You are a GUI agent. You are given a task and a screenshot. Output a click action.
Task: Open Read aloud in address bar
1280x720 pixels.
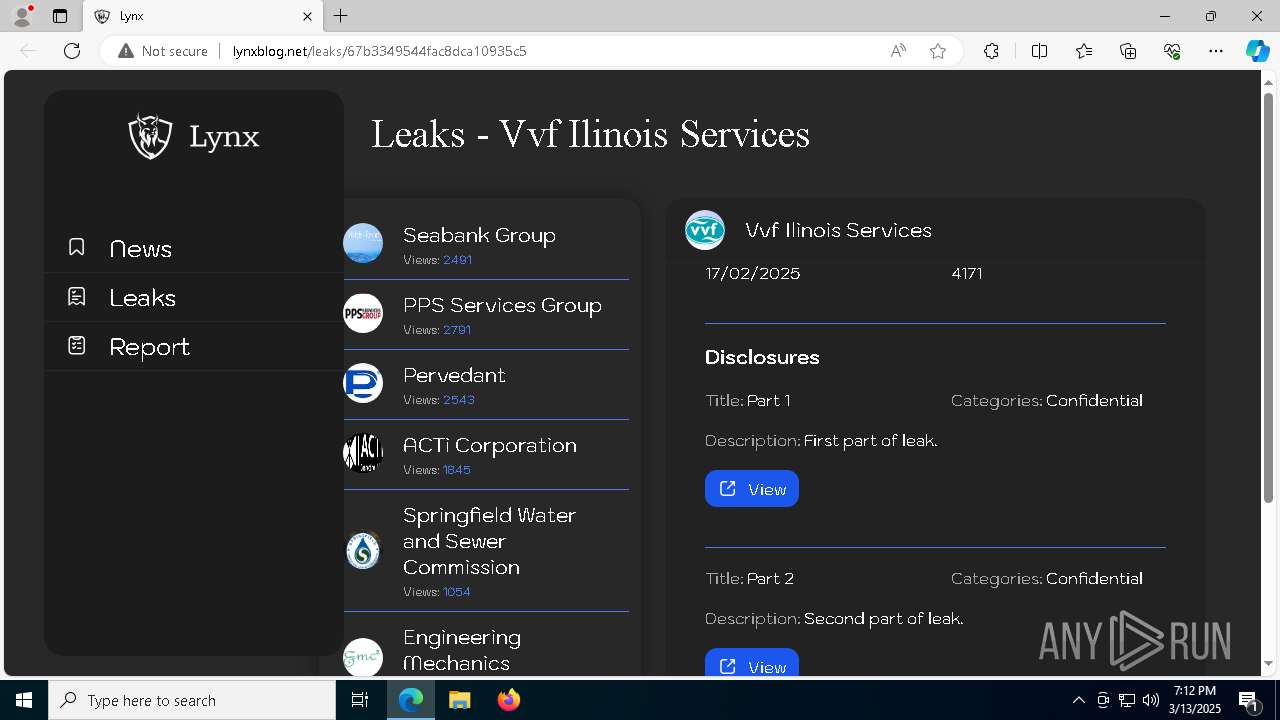(898, 51)
